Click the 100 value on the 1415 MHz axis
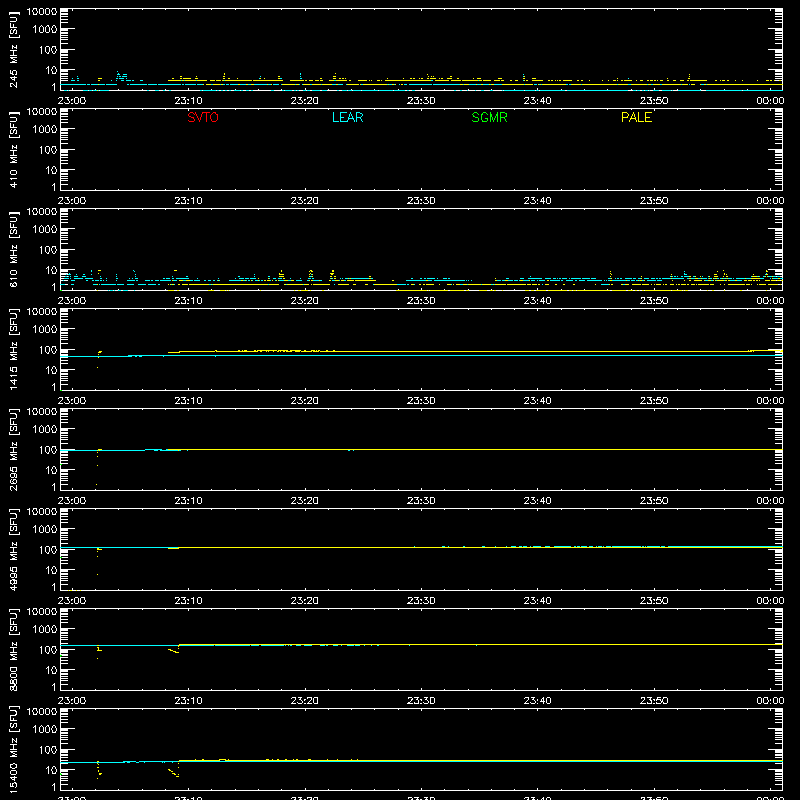 [48, 350]
